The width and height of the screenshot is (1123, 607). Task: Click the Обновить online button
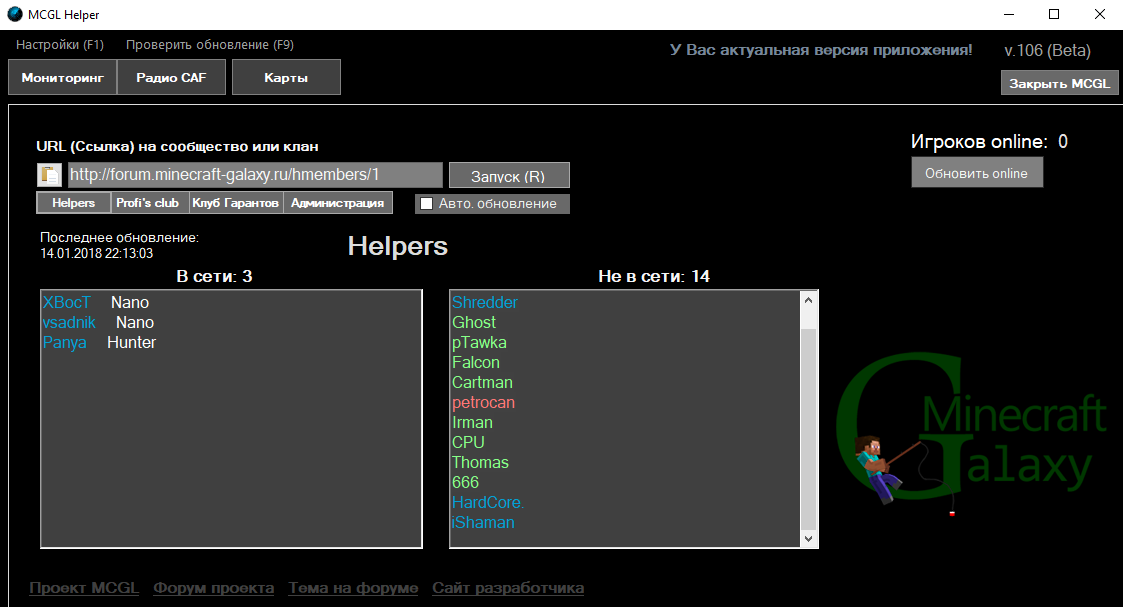[x=977, y=173]
